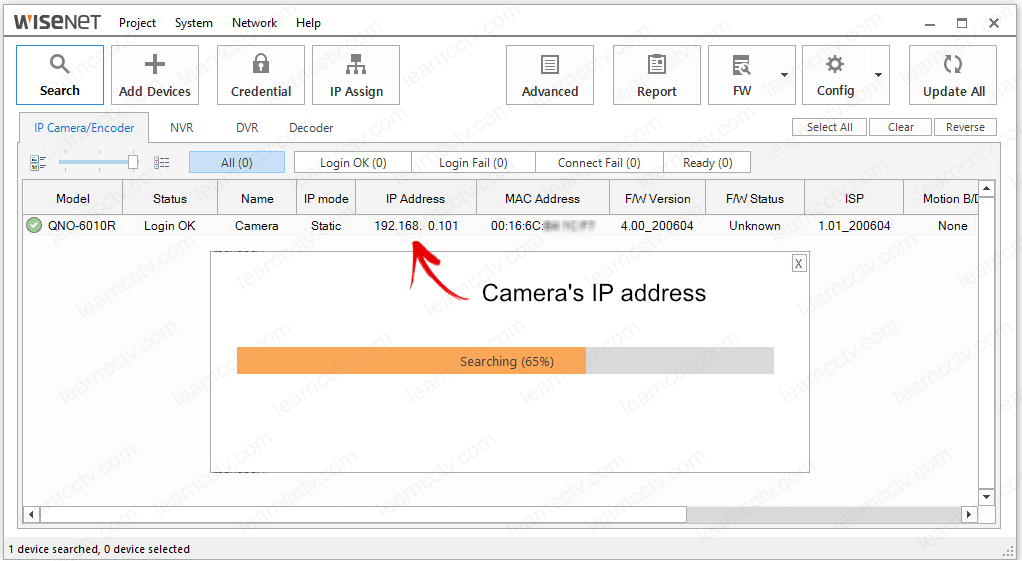Screen dimensions: 1022x561
Task: Switch to large thumbnail view icon
Action: click(x=38, y=162)
